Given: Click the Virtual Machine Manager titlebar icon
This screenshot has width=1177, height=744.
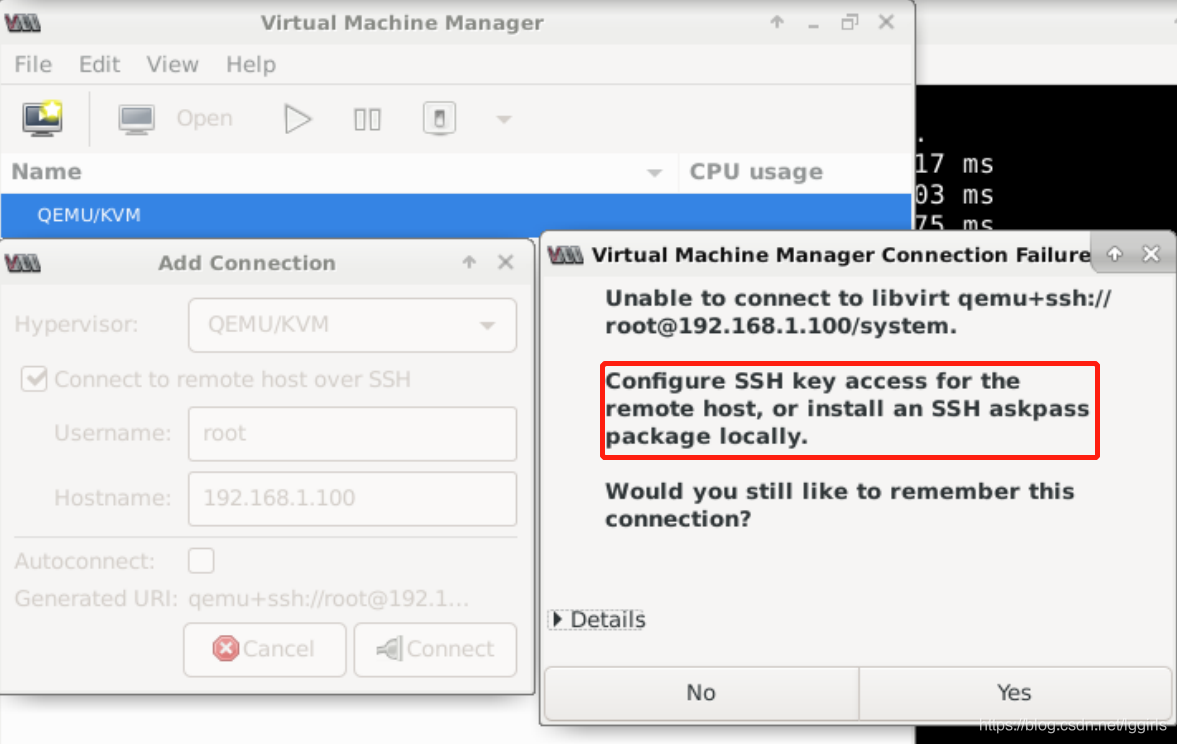Looking at the screenshot, I should 22,22.
